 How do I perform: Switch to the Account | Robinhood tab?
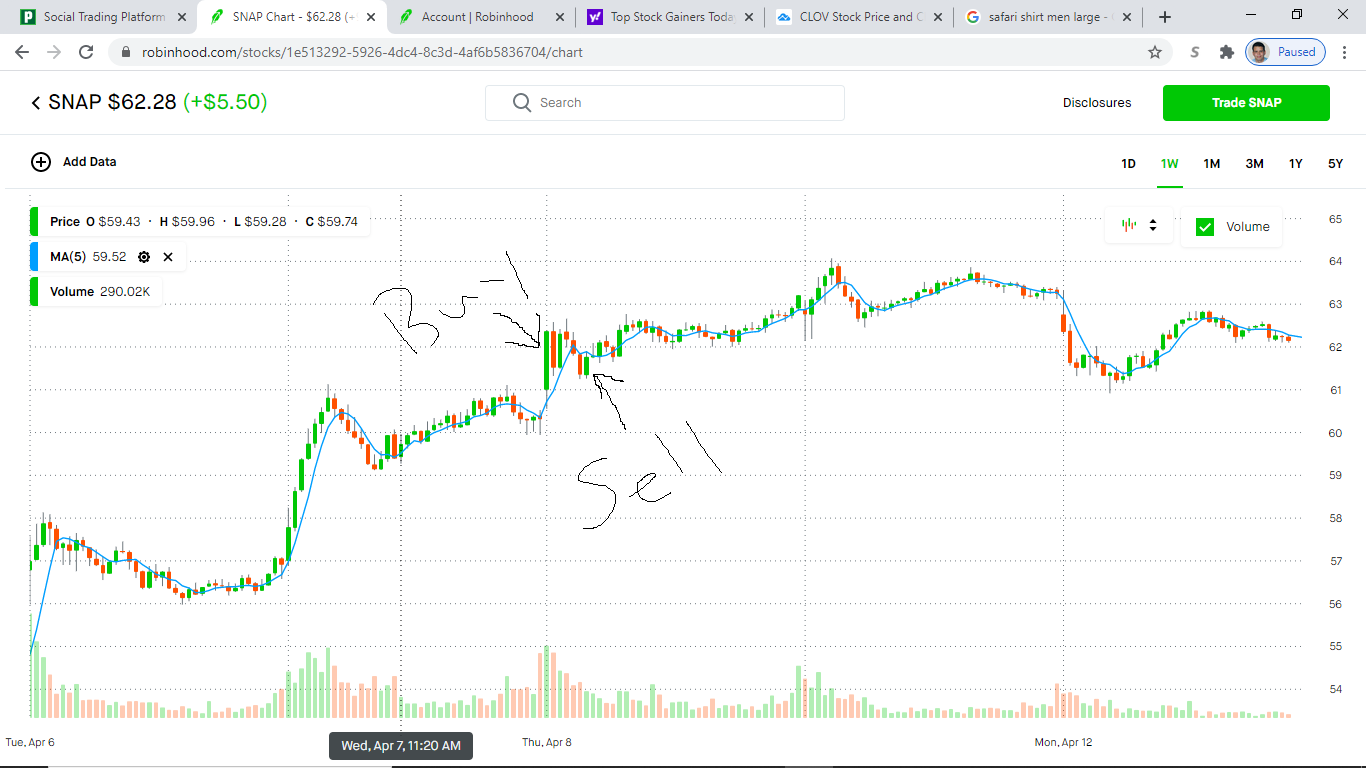[x=477, y=17]
